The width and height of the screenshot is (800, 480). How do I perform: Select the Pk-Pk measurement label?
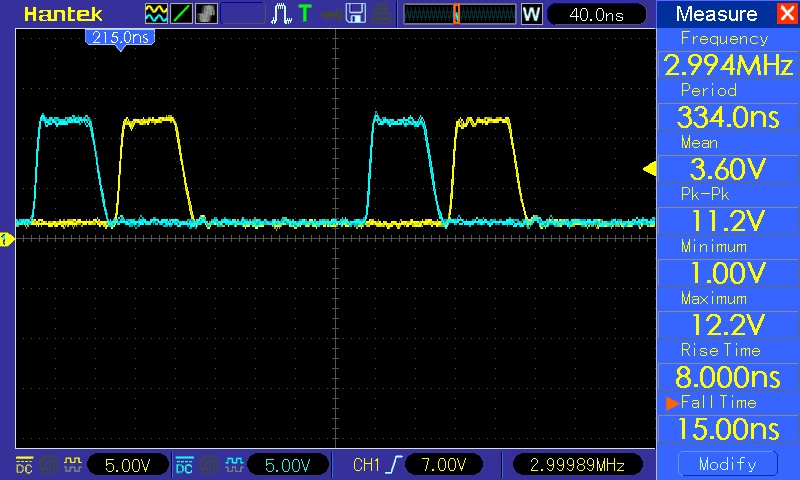[705, 194]
